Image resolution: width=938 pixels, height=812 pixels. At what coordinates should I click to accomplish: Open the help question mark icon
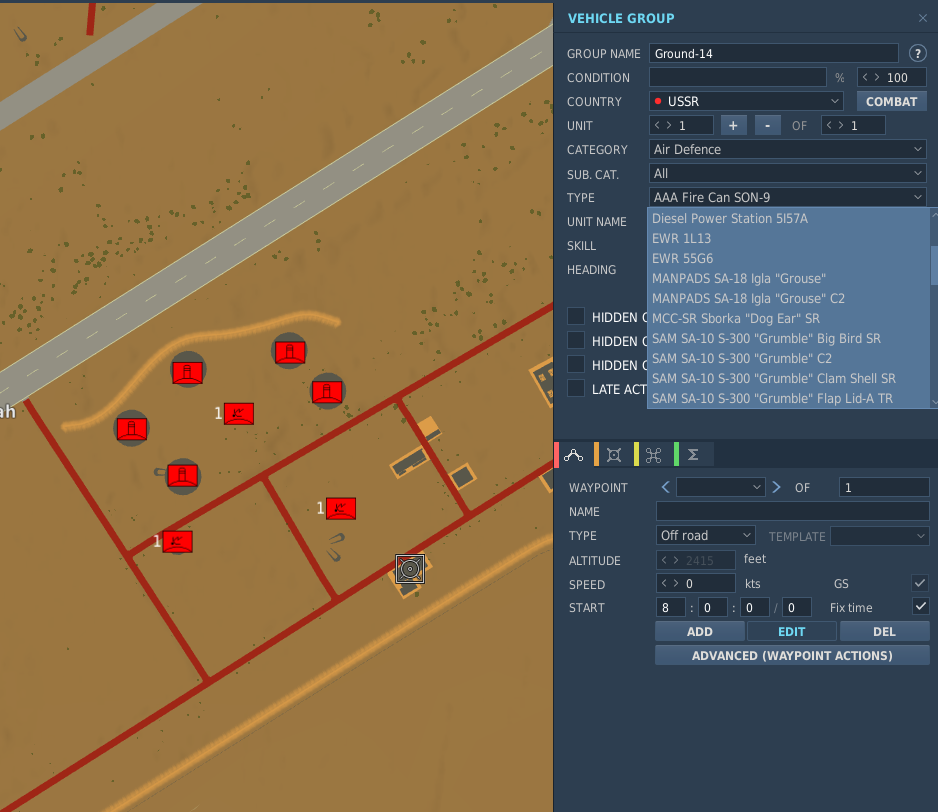(x=917, y=53)
